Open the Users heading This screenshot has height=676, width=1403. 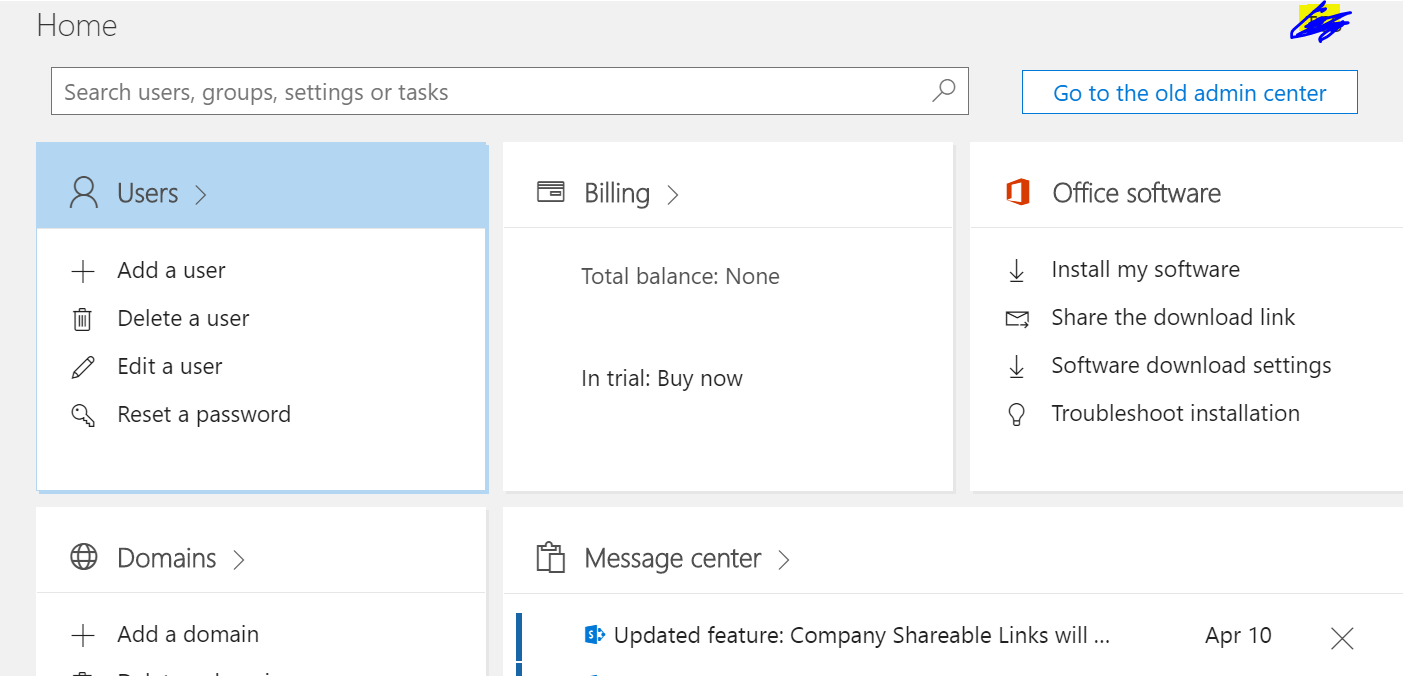coord(148,193)
